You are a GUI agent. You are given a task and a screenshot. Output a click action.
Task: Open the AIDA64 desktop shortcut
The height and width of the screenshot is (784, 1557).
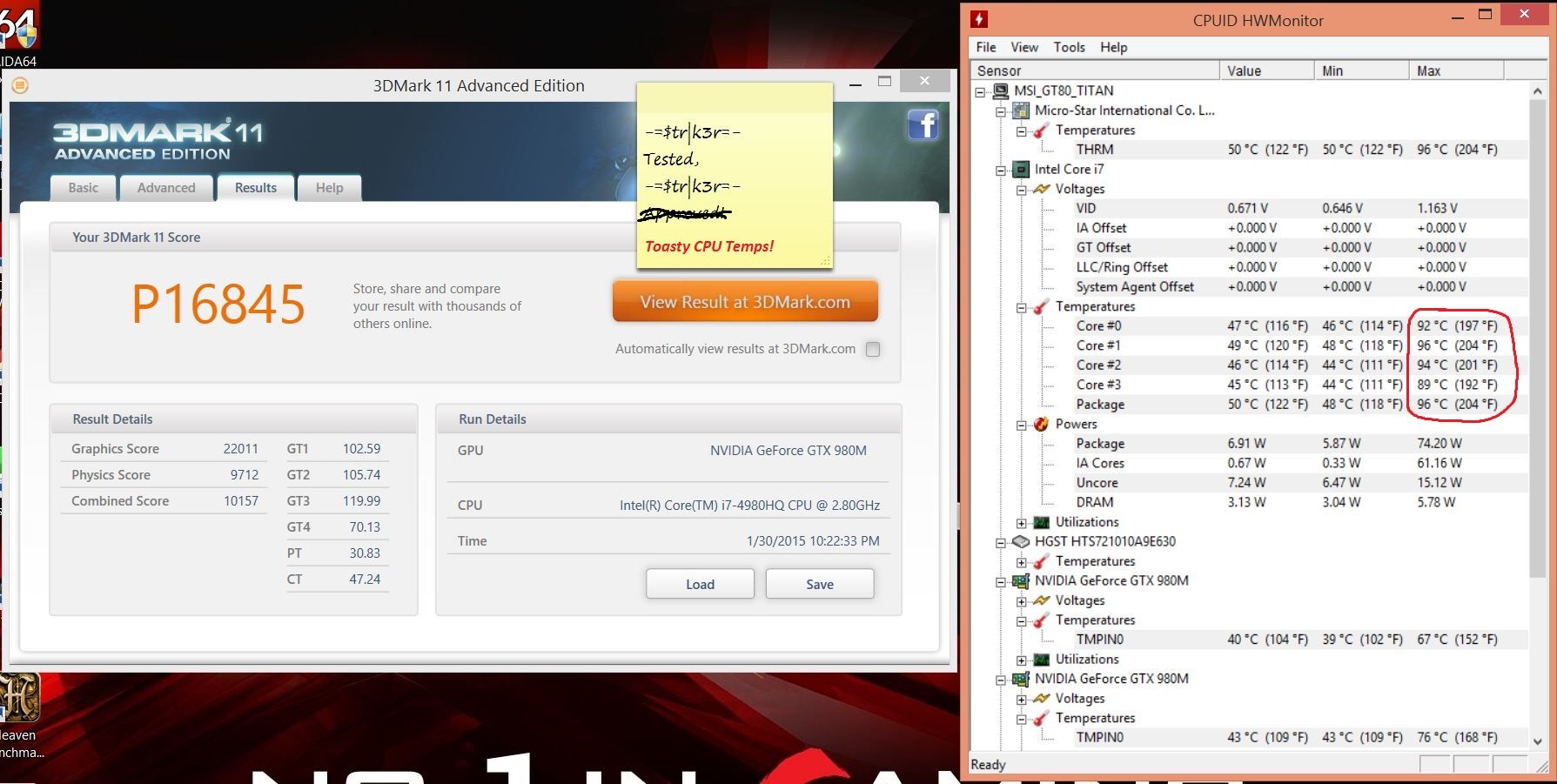pyautogui.click(x=18, y=33)
